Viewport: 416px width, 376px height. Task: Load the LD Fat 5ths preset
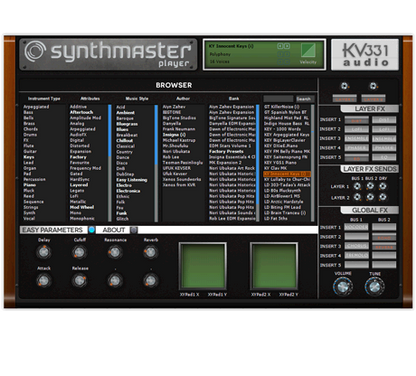(x=276, y=218)
